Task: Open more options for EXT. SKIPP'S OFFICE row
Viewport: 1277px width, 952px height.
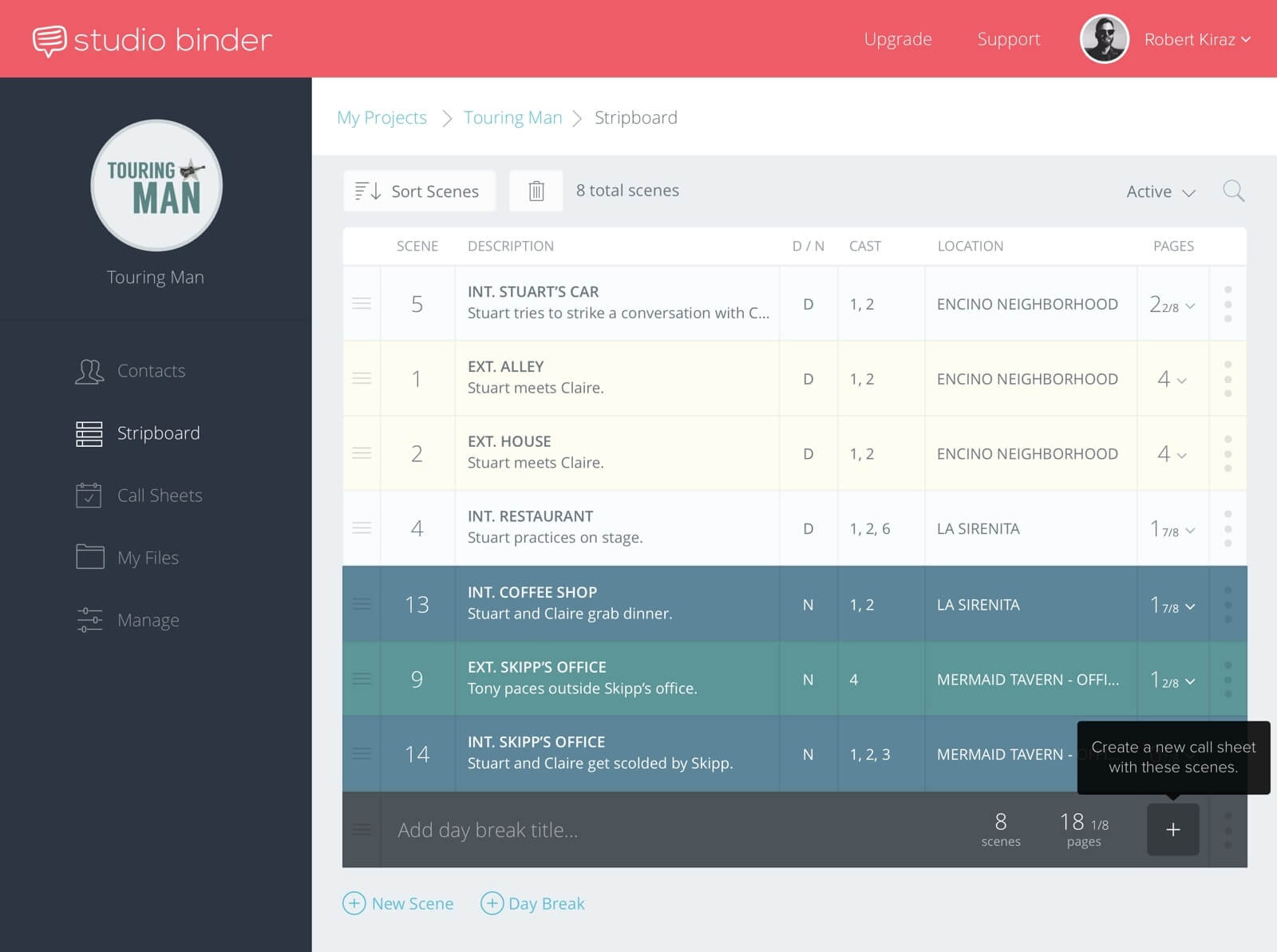Action: [x=1228, y=680]
